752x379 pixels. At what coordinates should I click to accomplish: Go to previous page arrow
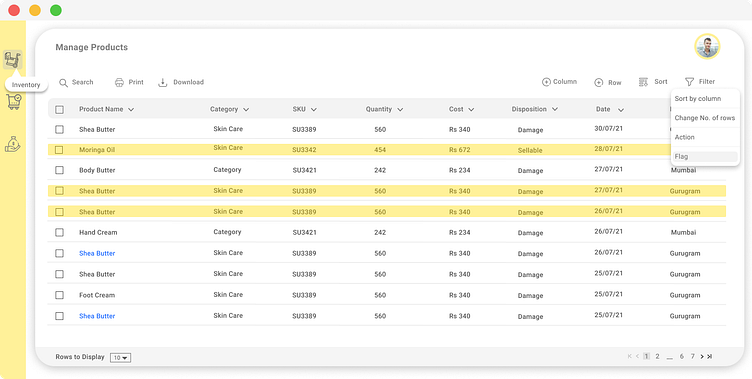637,356
